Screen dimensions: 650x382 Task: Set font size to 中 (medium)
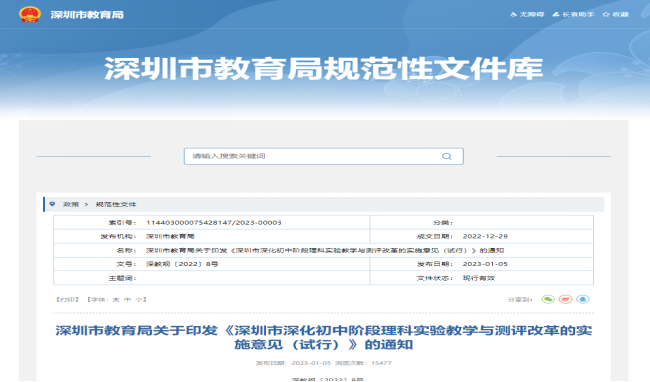point(127,299)
